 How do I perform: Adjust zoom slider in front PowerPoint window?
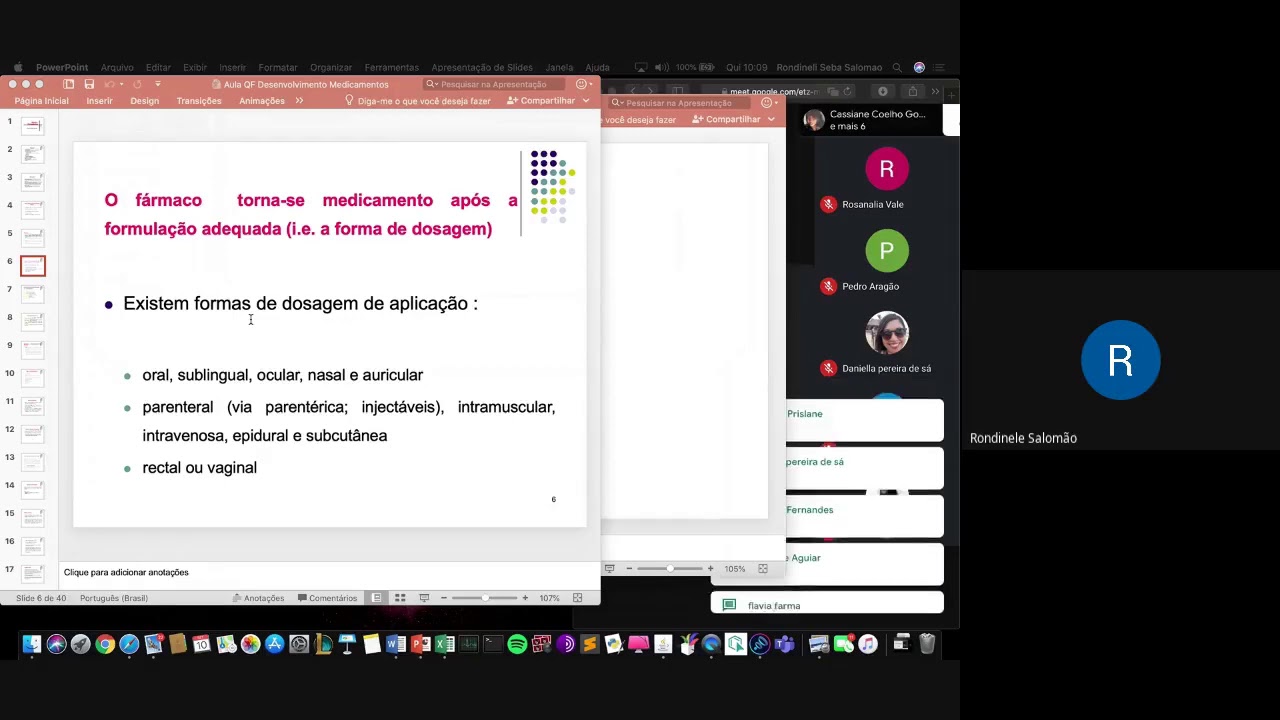[x=485, y=598]
